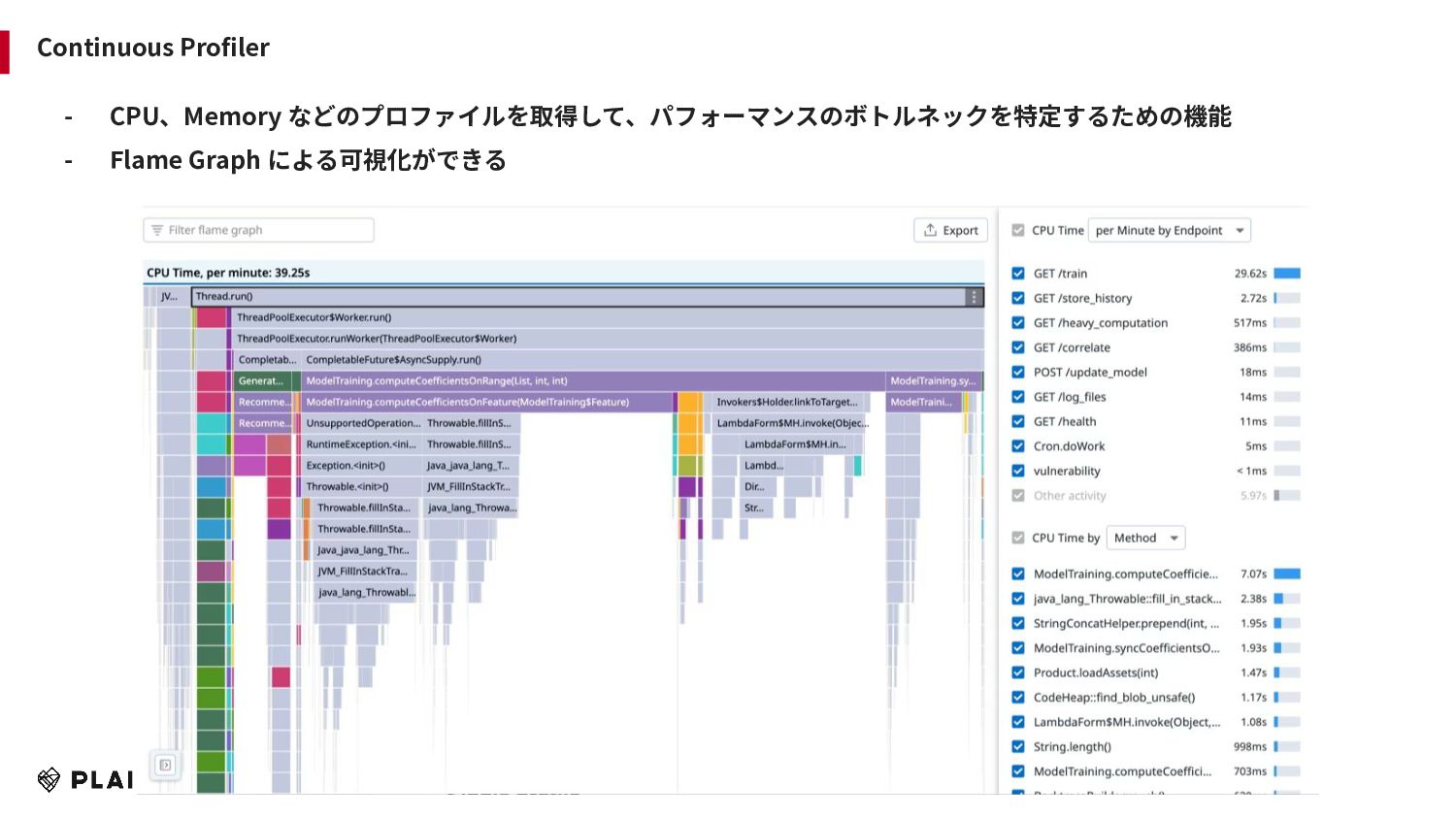Uncheck the GET /log_files endpoint
This screenshot has width=1456, height=819.
(1018, 397)
